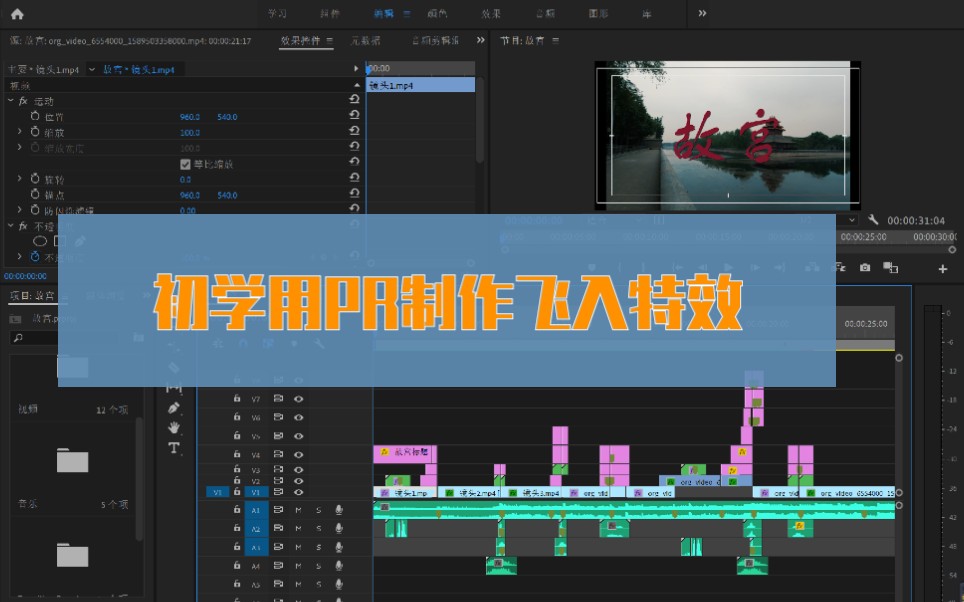The width and height of the screenshot is (964, 602).
Task: Click the camera (export frame) icon under program monitor
Action: point(865,267)
